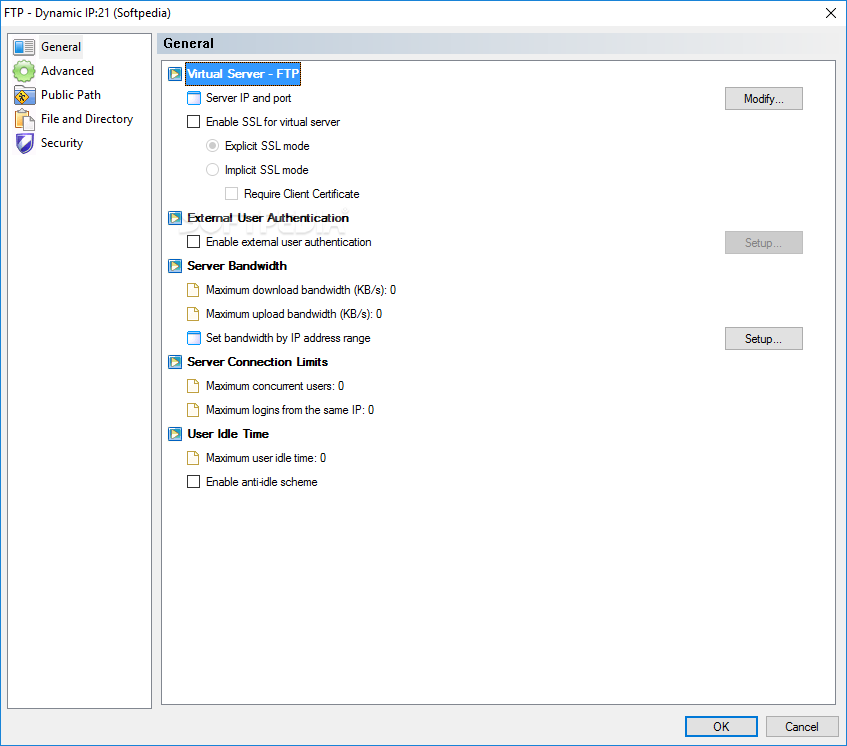This screenshot has width=847, height=746.
Task: Click the Maximum concurrent users note icon
Action: coord(193,386)
